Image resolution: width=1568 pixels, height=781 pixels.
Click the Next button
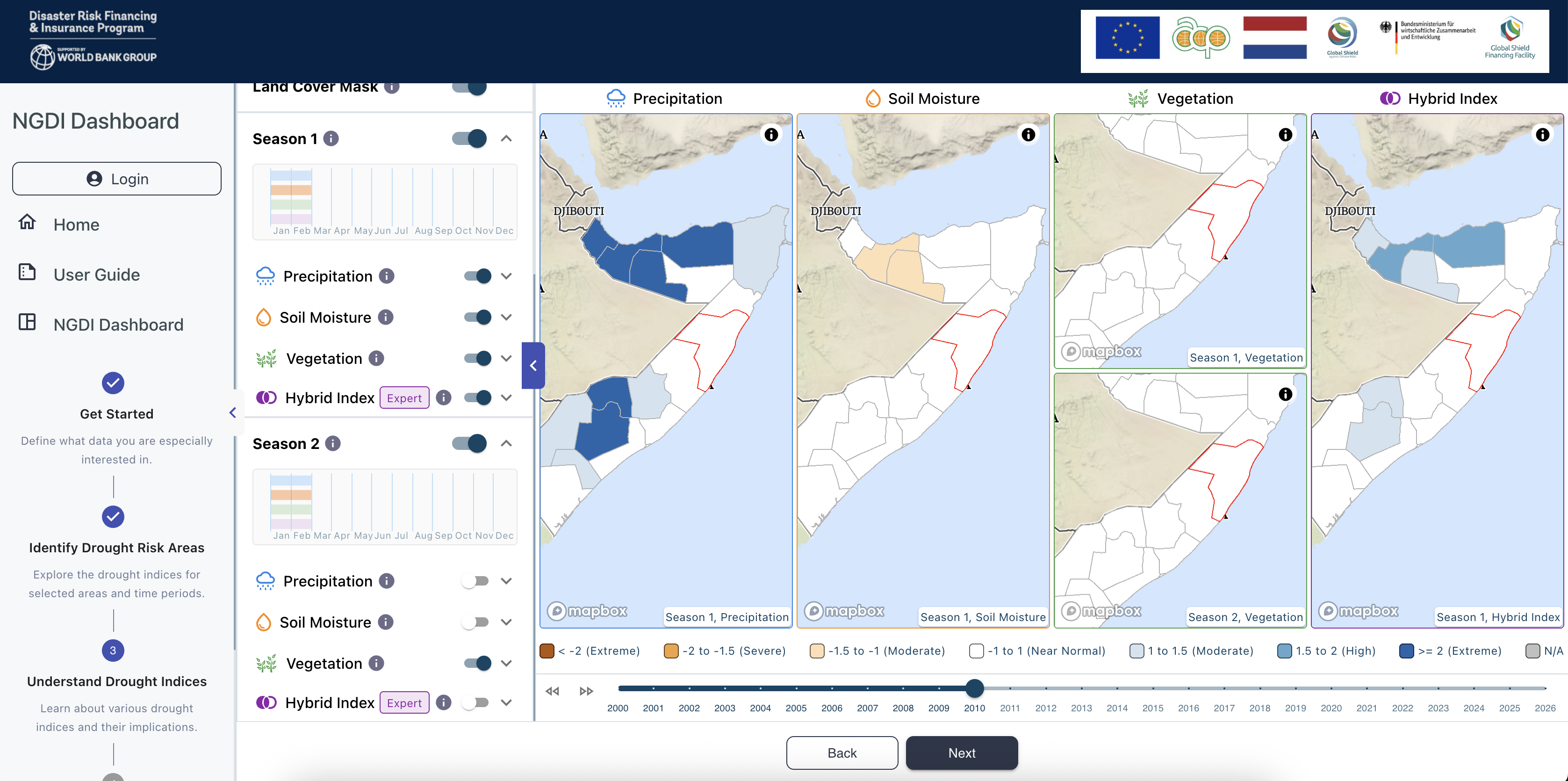point(962,753)
